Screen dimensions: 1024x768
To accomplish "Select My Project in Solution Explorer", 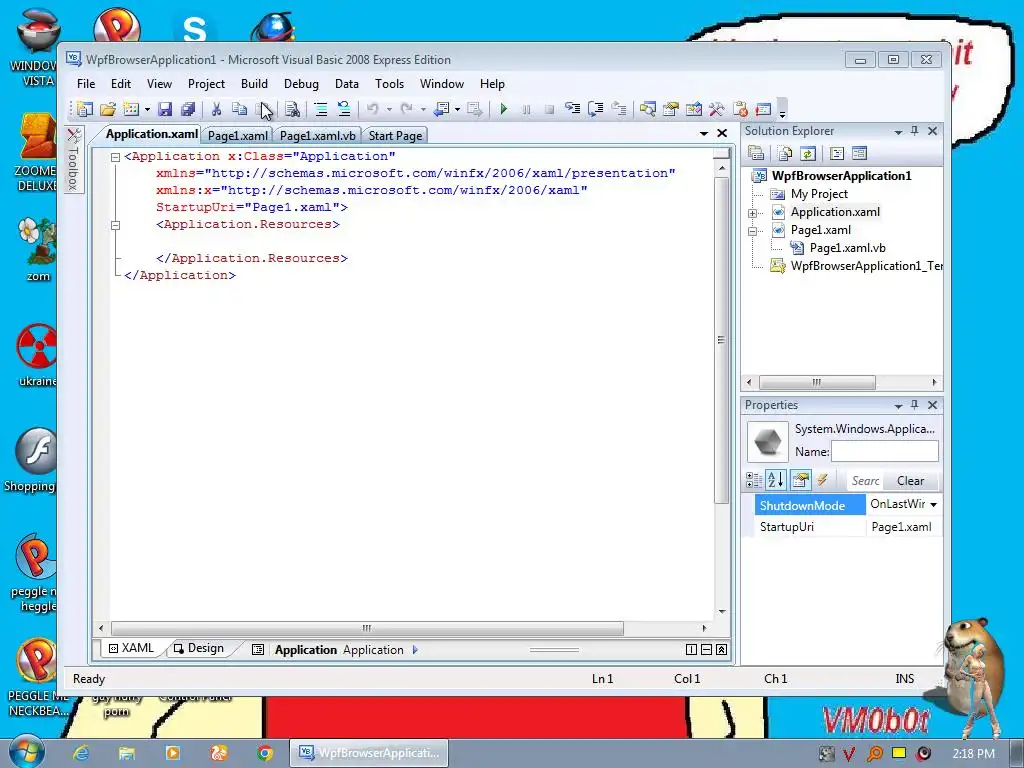I will click(819, 194).
